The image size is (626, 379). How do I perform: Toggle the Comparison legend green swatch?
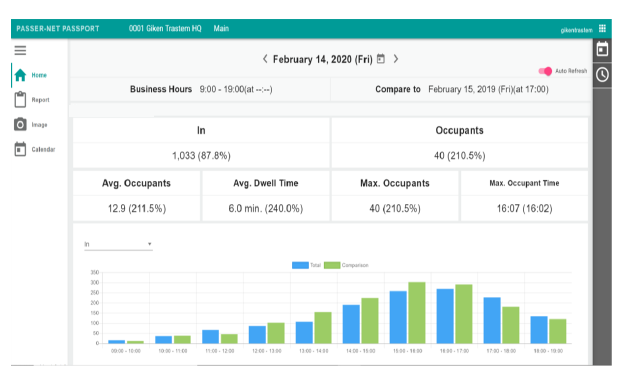click(332, 265)
